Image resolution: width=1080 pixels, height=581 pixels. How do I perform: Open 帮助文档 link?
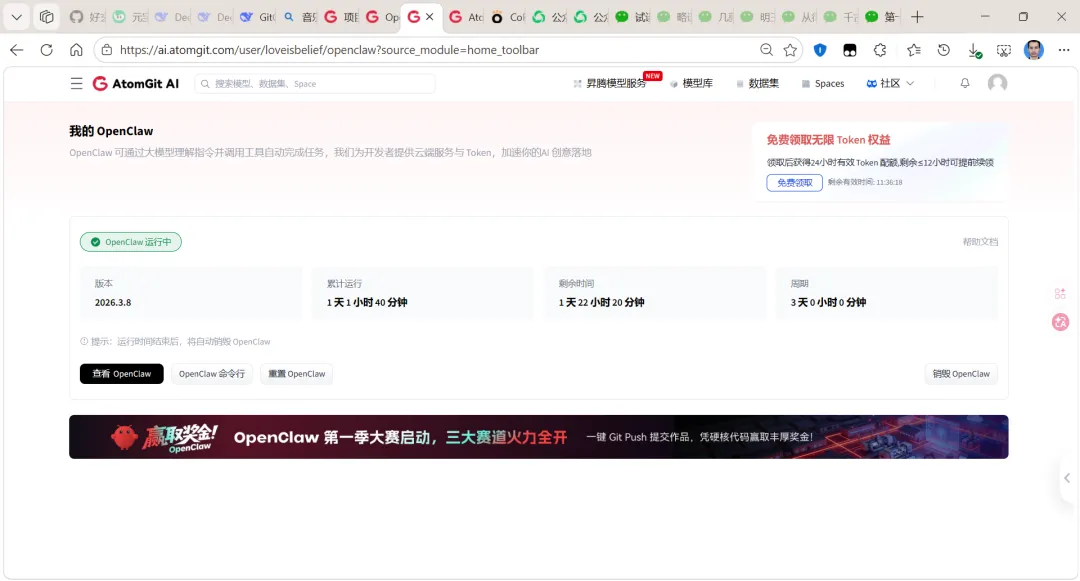980,242
